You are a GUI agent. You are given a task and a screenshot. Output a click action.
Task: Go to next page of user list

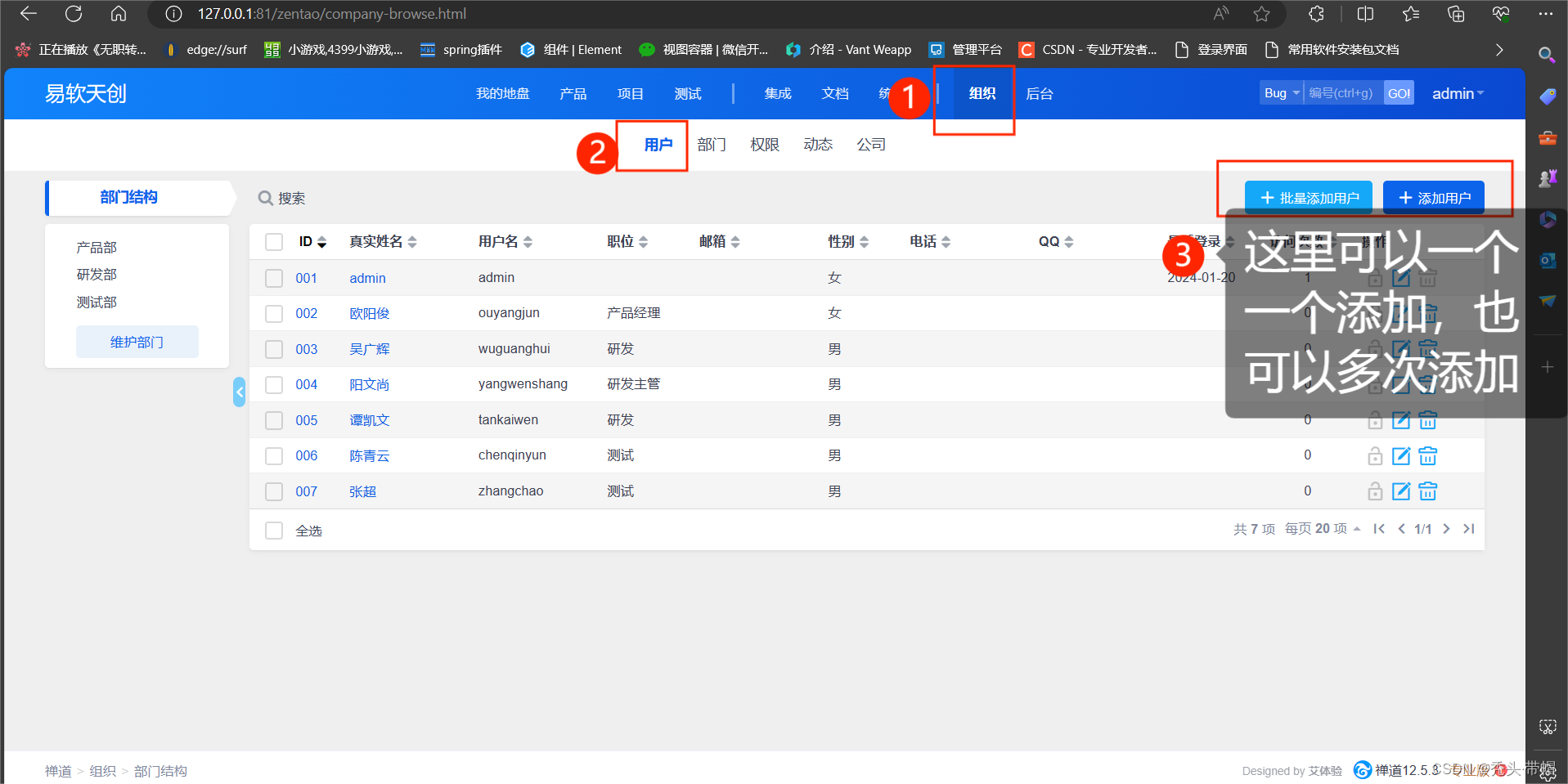click(1446, 529)
